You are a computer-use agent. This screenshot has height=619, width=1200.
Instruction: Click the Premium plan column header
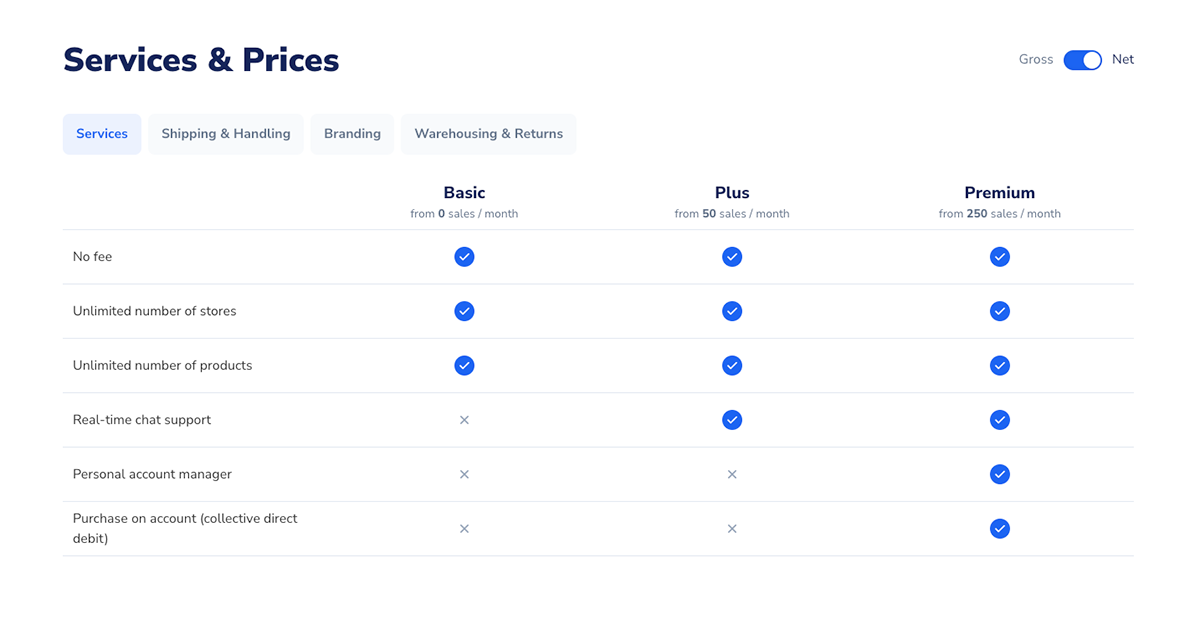[1000, 193]
